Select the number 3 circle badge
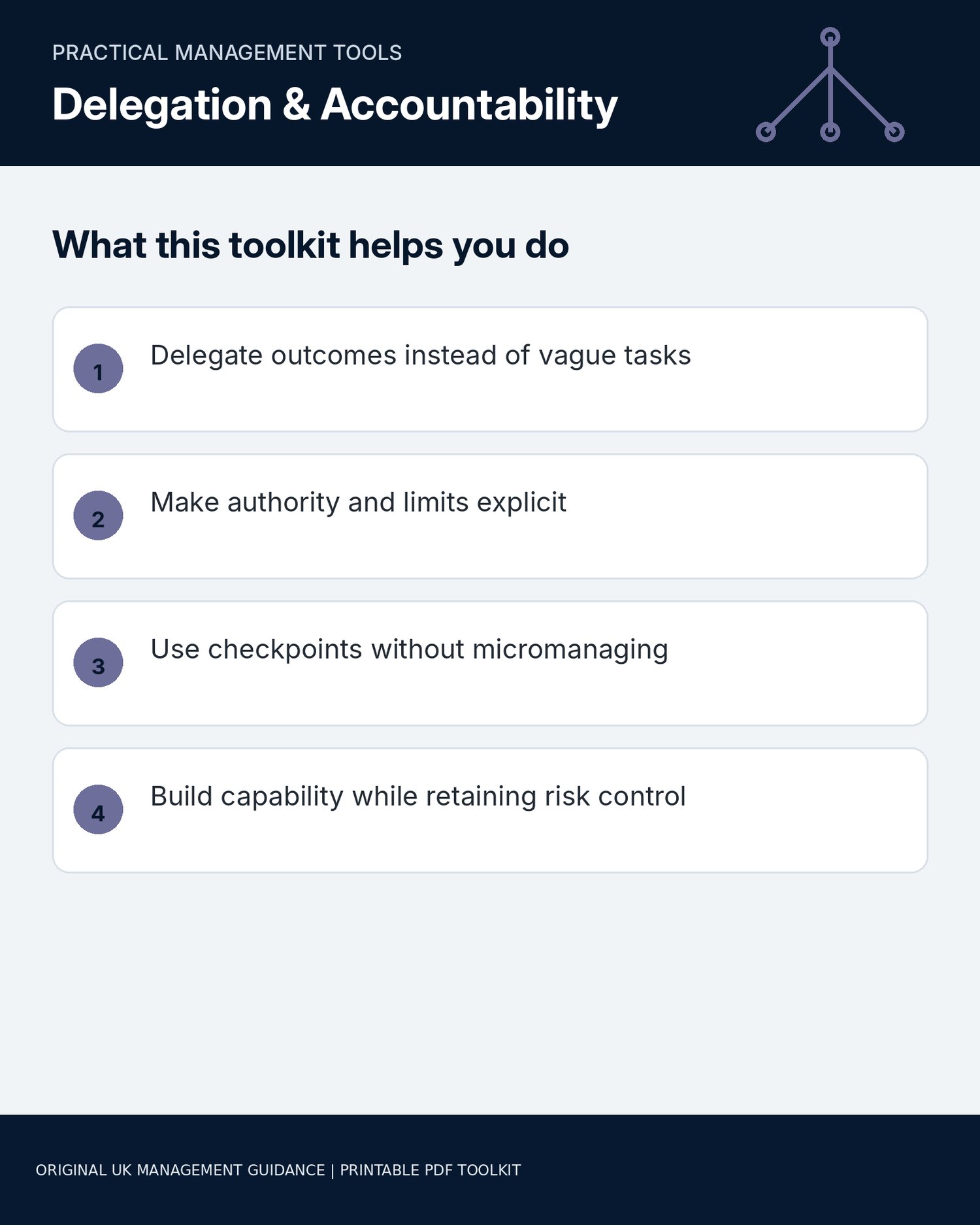The width and height of the screenshot is (980, 1225). (98, 662)
